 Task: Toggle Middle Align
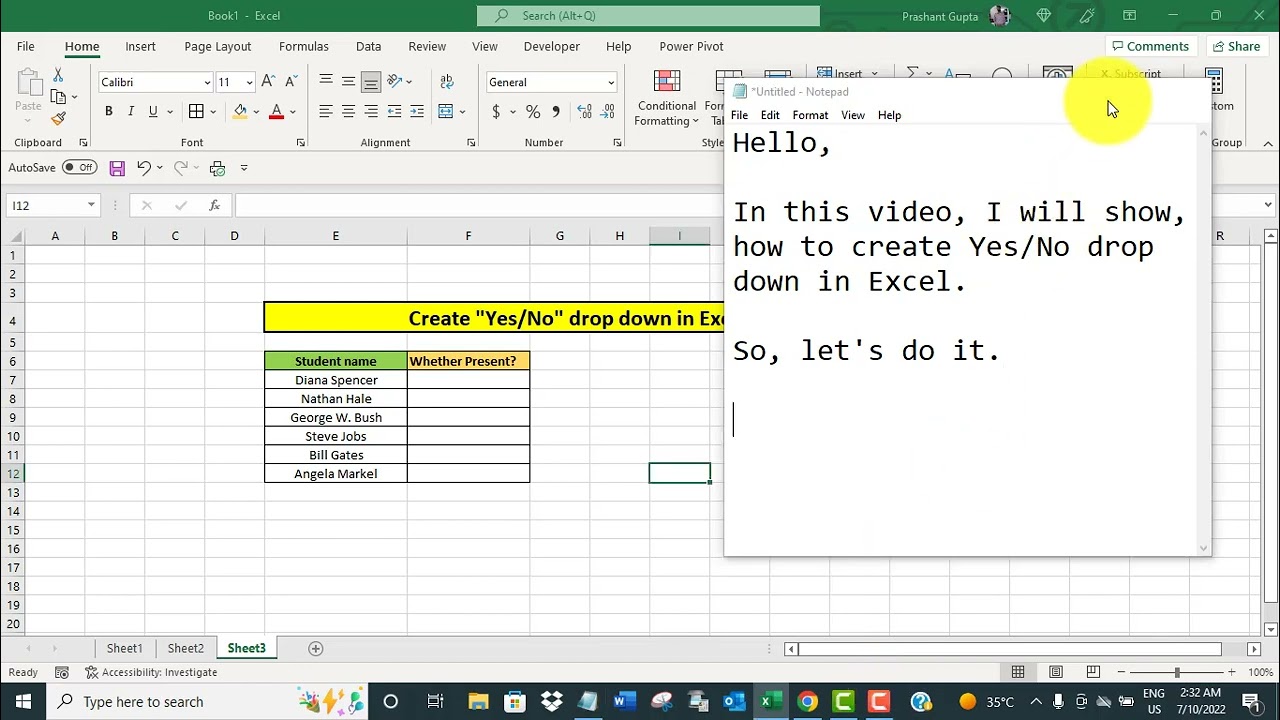pos(348,81)
